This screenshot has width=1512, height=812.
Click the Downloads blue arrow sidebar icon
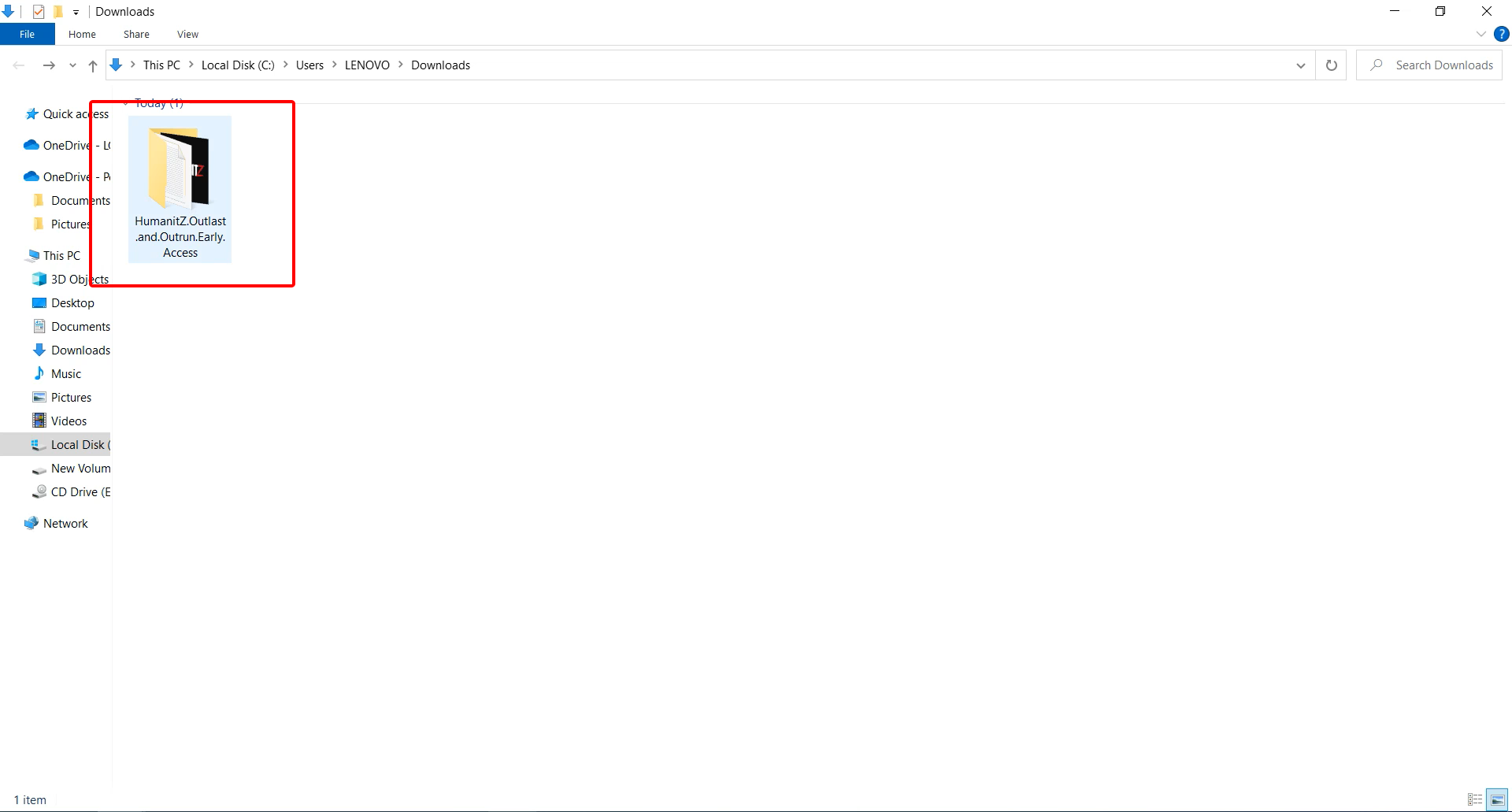pos(39,350)
